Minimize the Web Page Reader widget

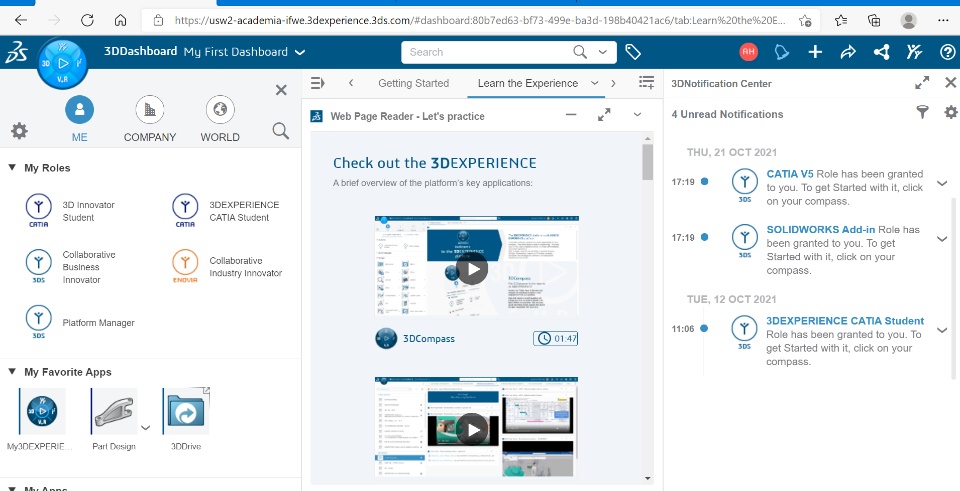[571, 114]
